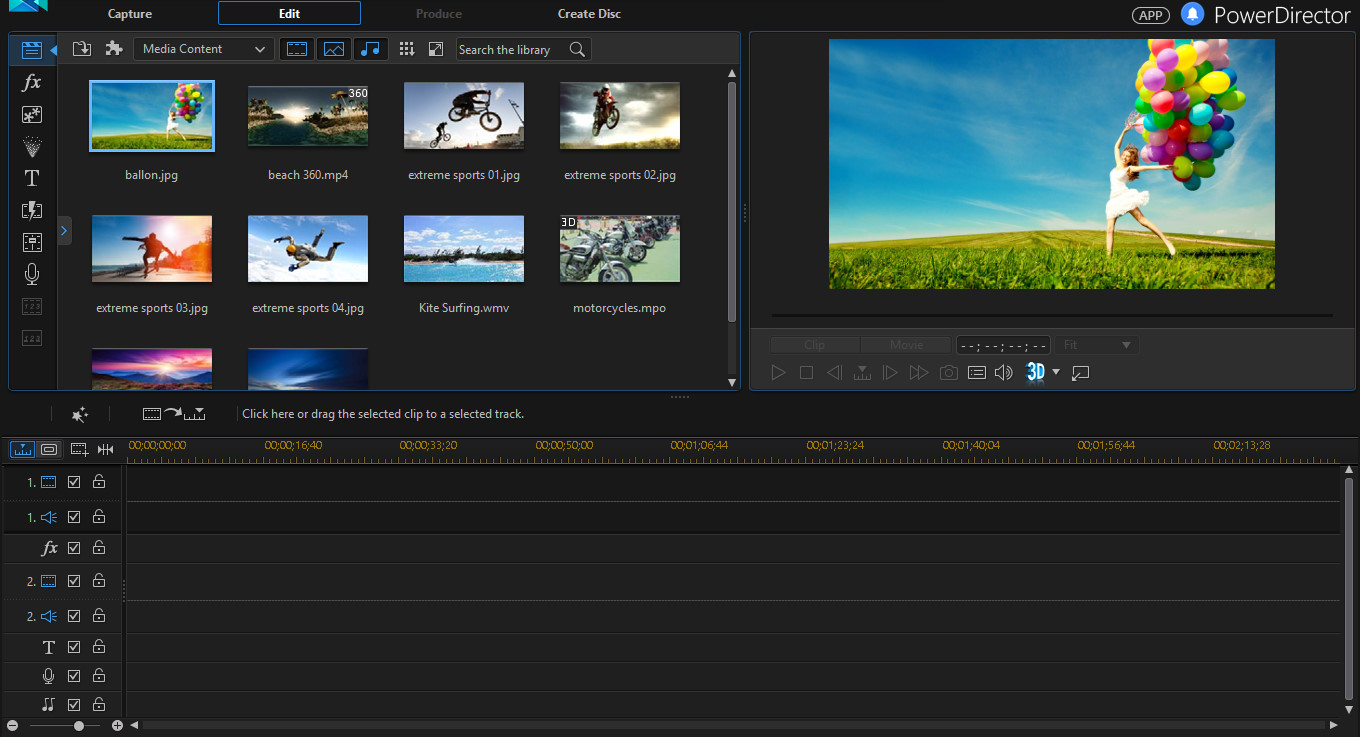Viewport: 1360px width, 737px height.
Task: Click the search magnifier icon
Action: 577,49
